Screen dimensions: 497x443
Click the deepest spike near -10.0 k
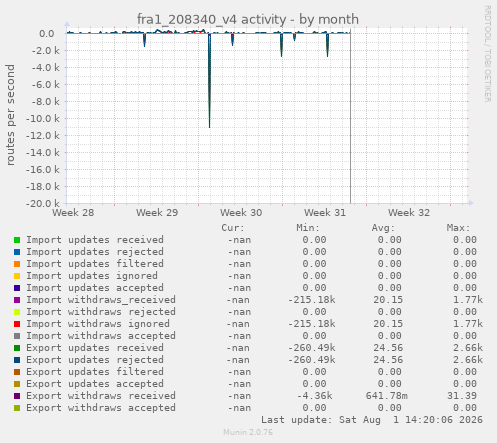[209, 123]
